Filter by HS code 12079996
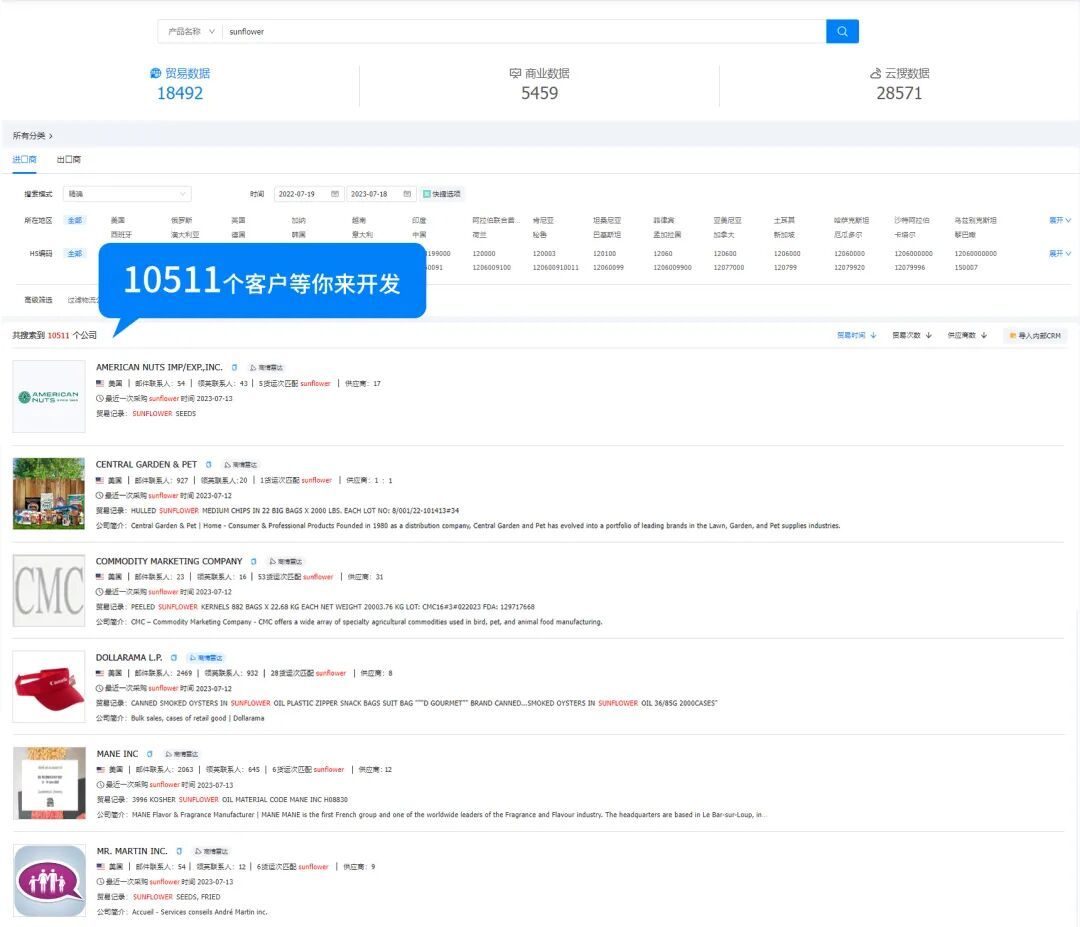1080x927 pixels. point(909,267)
